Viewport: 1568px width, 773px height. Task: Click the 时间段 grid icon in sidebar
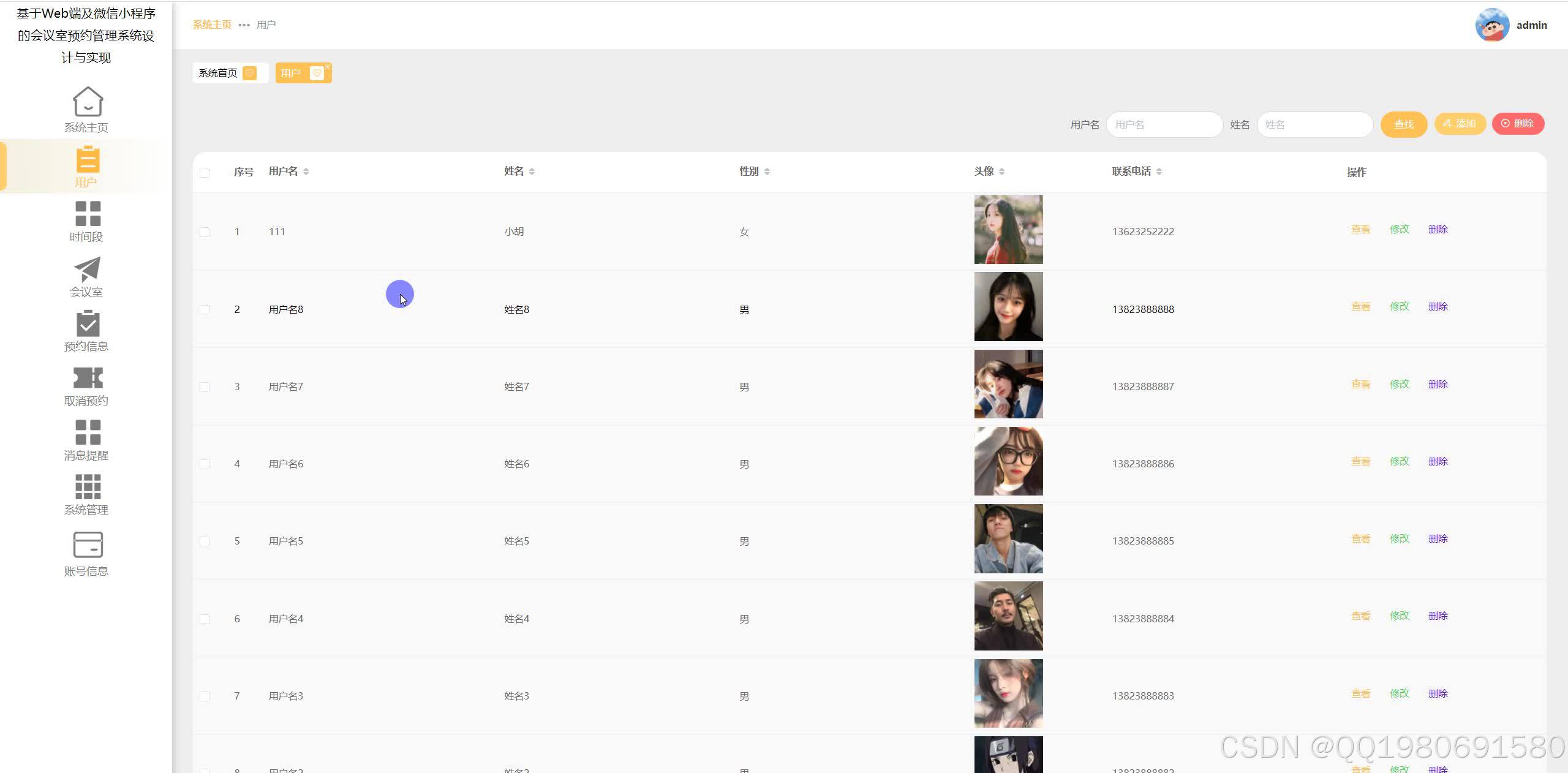coord(88,214)
